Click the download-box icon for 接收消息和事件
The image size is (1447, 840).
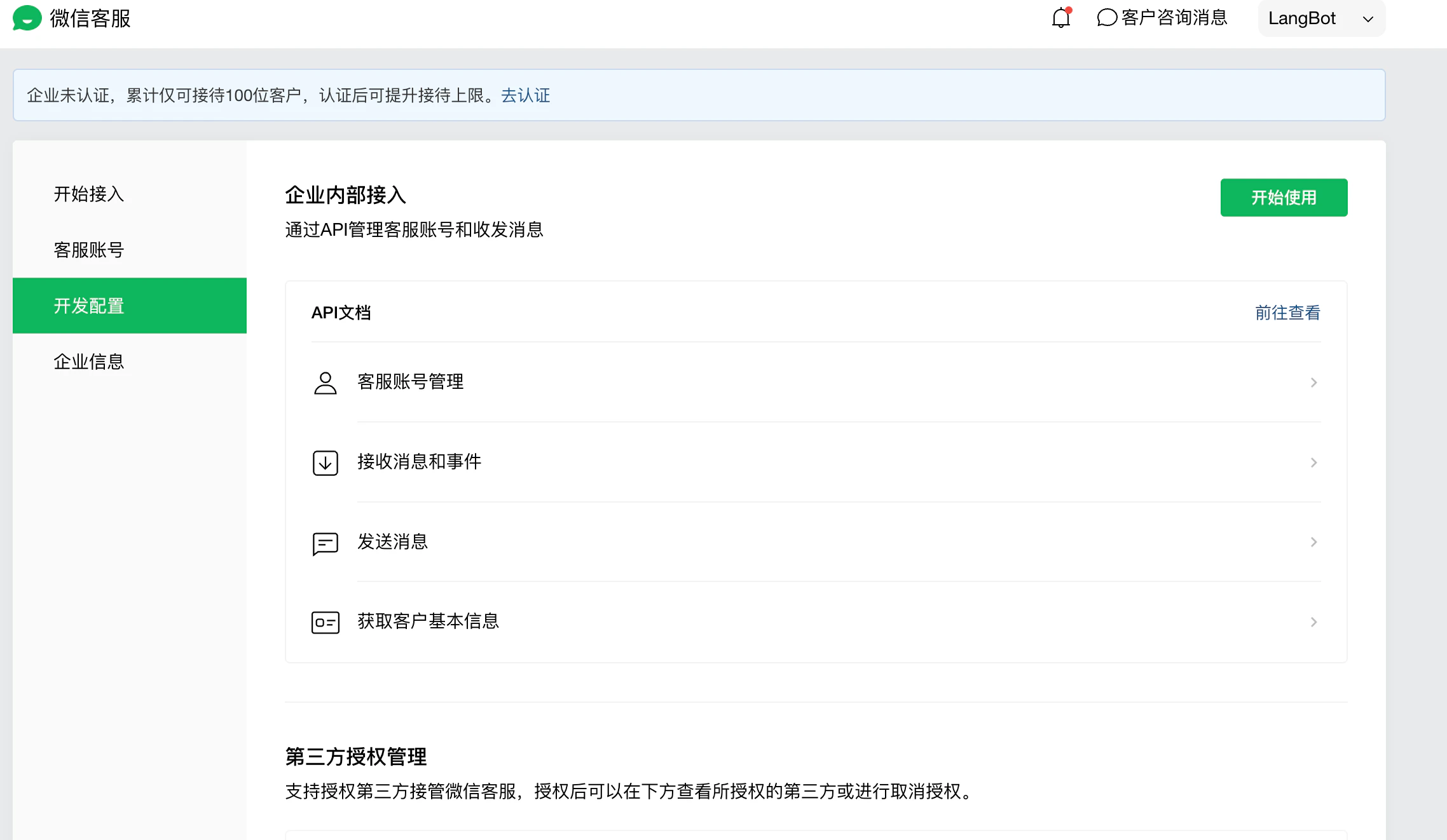(x=325, y=463)
